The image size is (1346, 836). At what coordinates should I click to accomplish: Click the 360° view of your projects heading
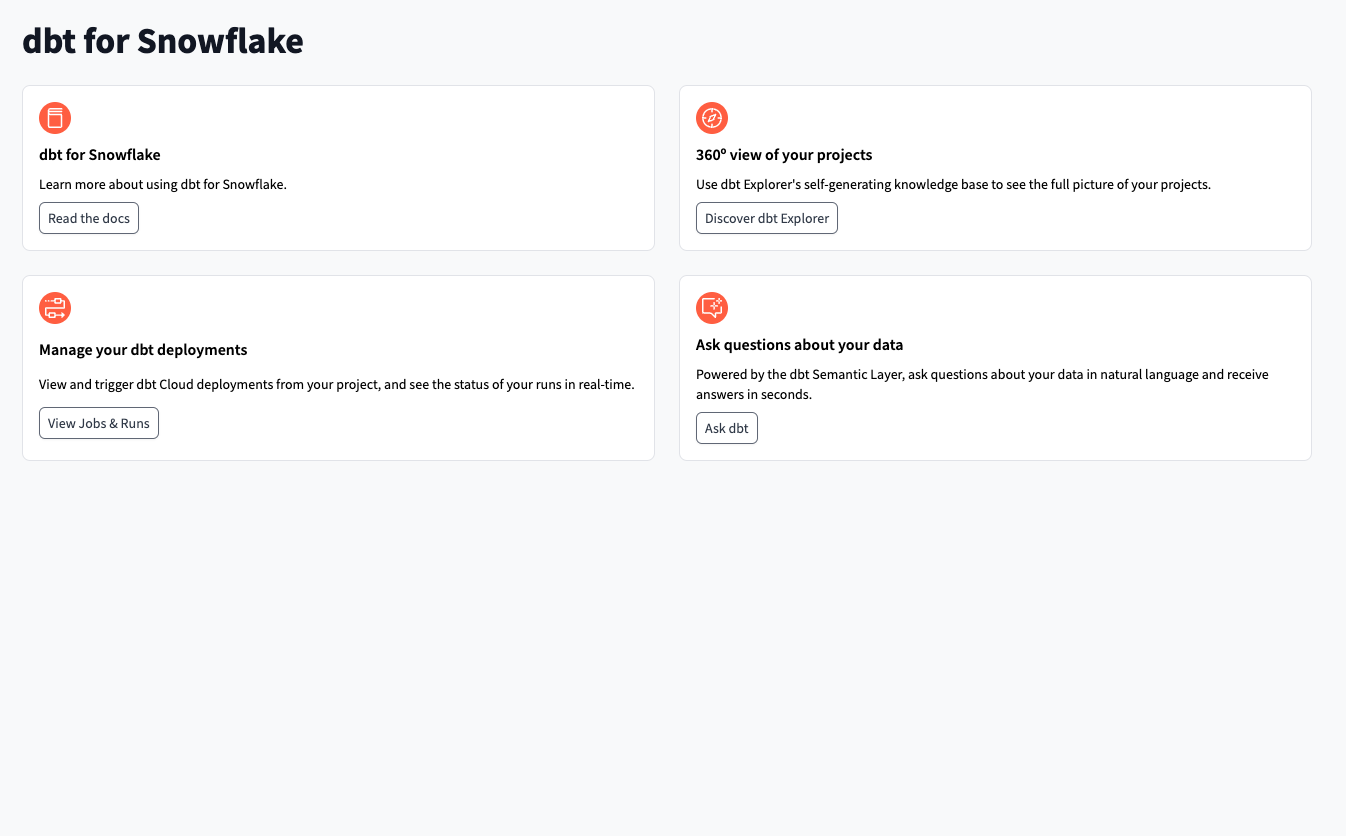784,154
